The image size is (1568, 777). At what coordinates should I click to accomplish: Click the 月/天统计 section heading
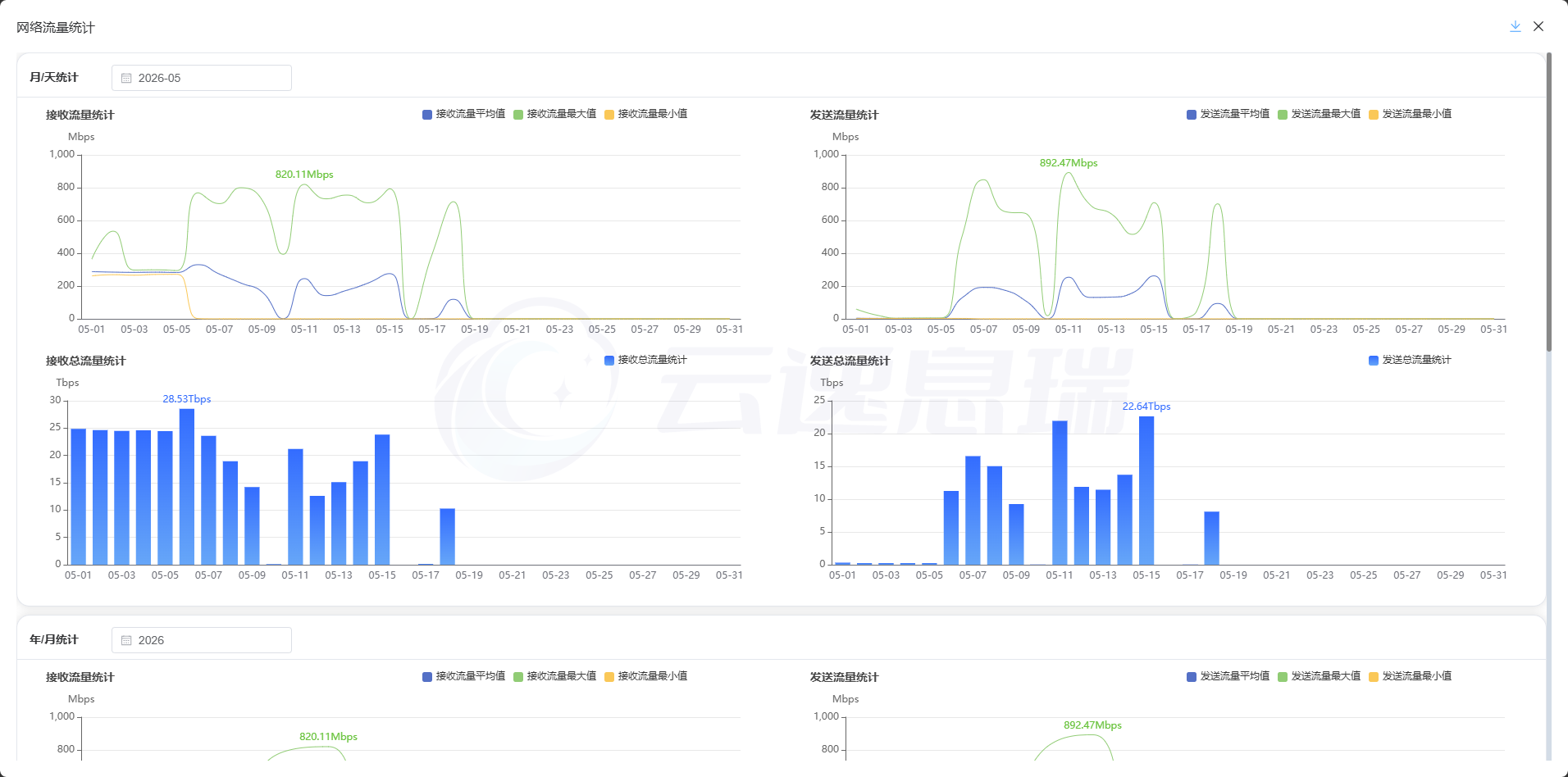click(54, 77)
